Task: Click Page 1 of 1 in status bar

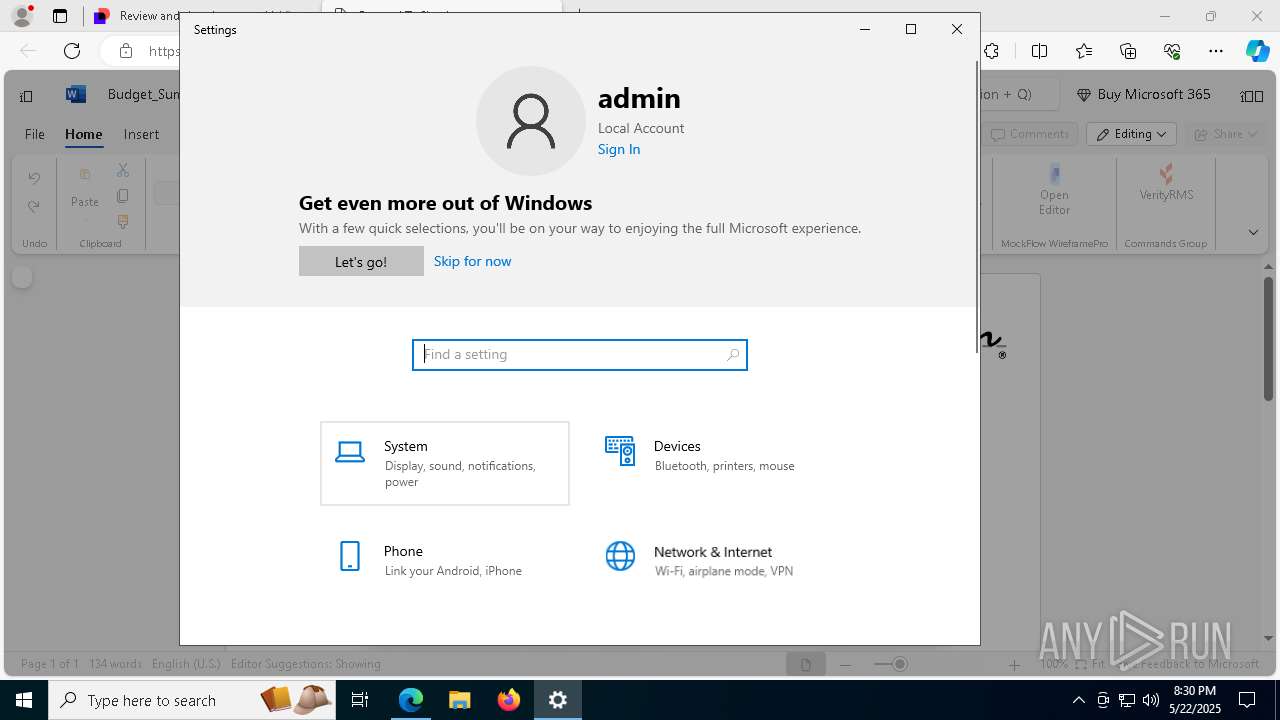Action: pyautogui.click(x=50, y=664)
